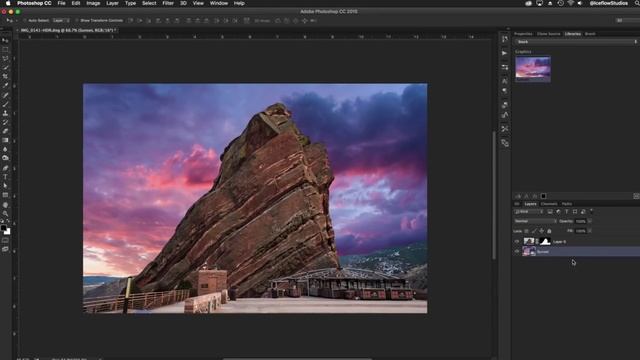Switch to the Properties tab
This screenshot has width=640, height=360.
(523, 34)
